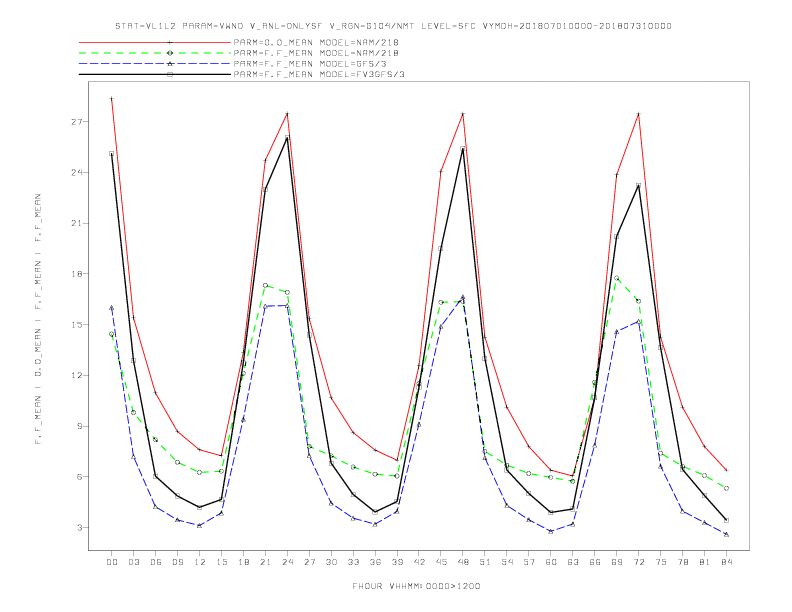Click y-axis value 9
Viewport: 792px width, 612px height.
tap(79, 426)
